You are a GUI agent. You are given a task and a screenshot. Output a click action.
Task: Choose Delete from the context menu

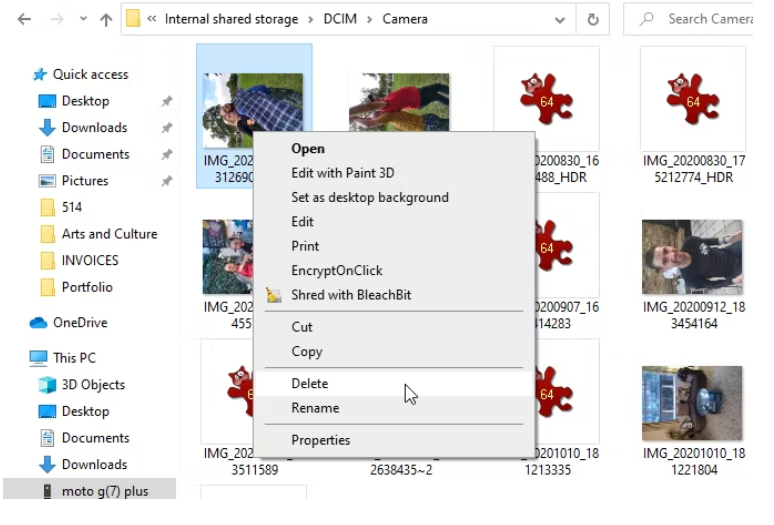click(309, 384)
